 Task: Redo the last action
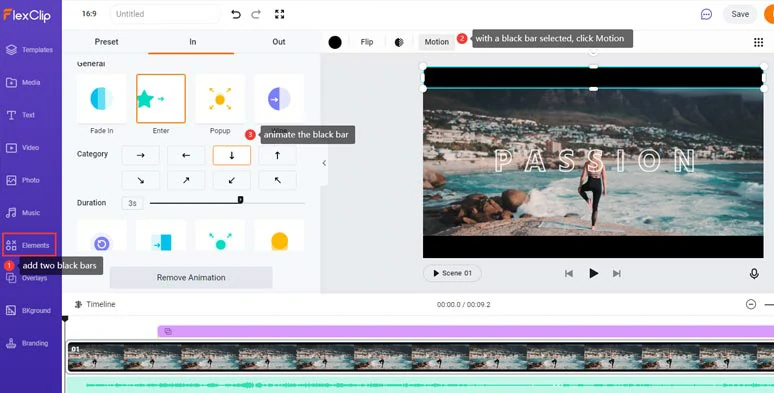pyautogui.click(x=256, y=14)
